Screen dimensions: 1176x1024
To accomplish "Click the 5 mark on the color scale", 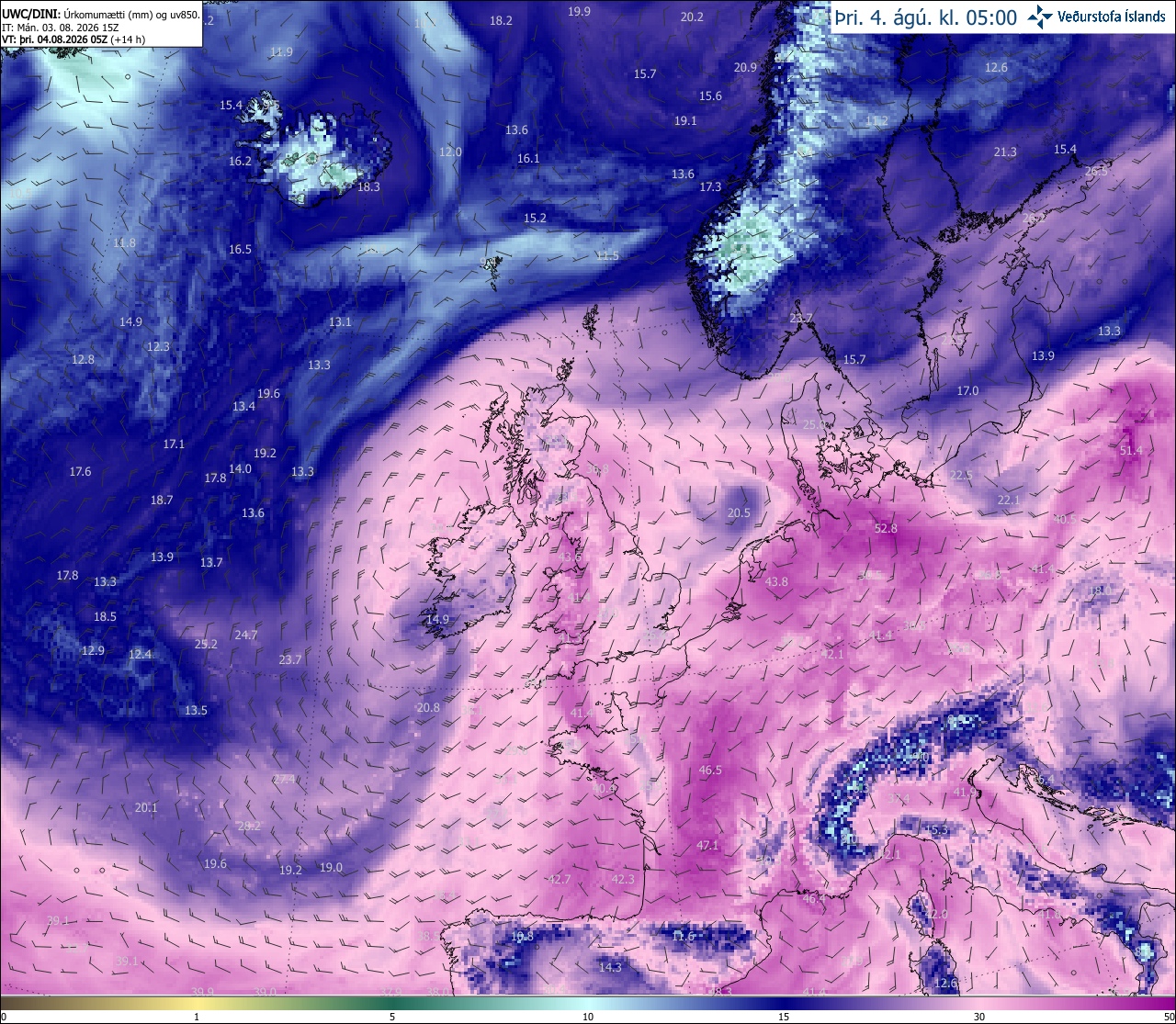I will [x=392, y=1017].
